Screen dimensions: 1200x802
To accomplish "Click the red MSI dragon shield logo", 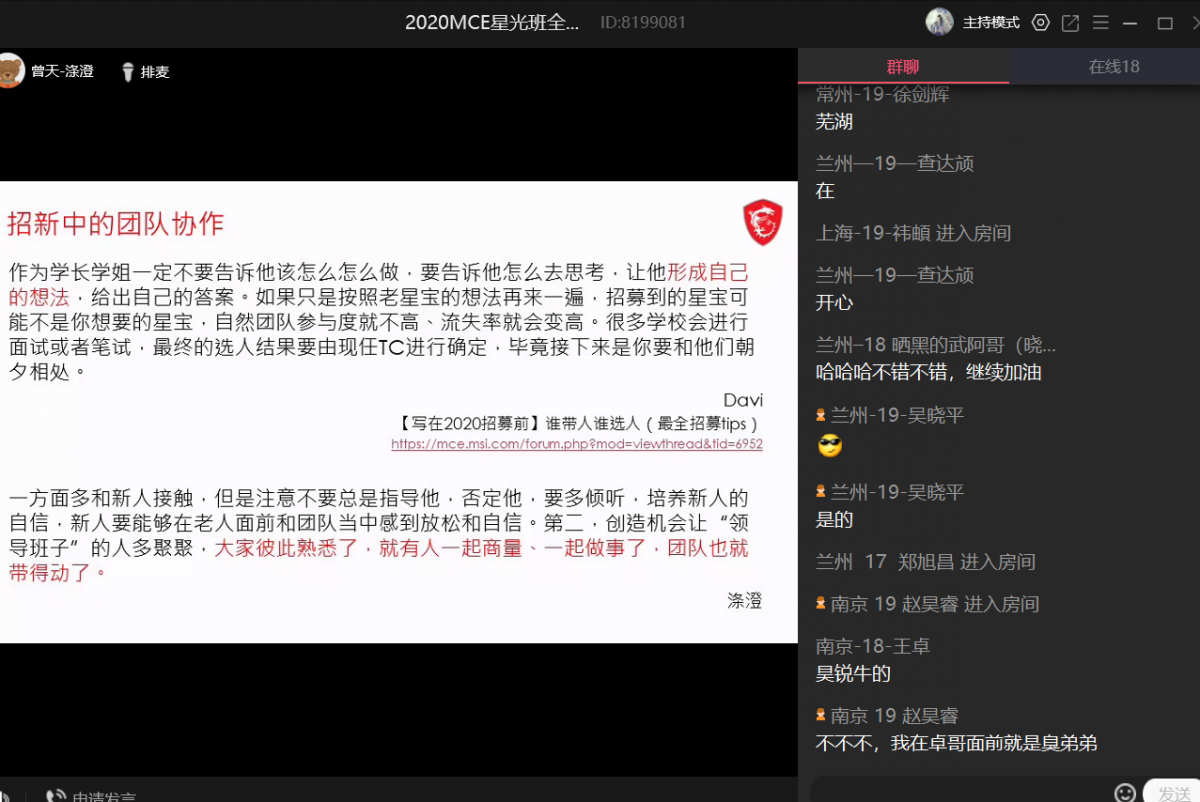I will point(762,221).
